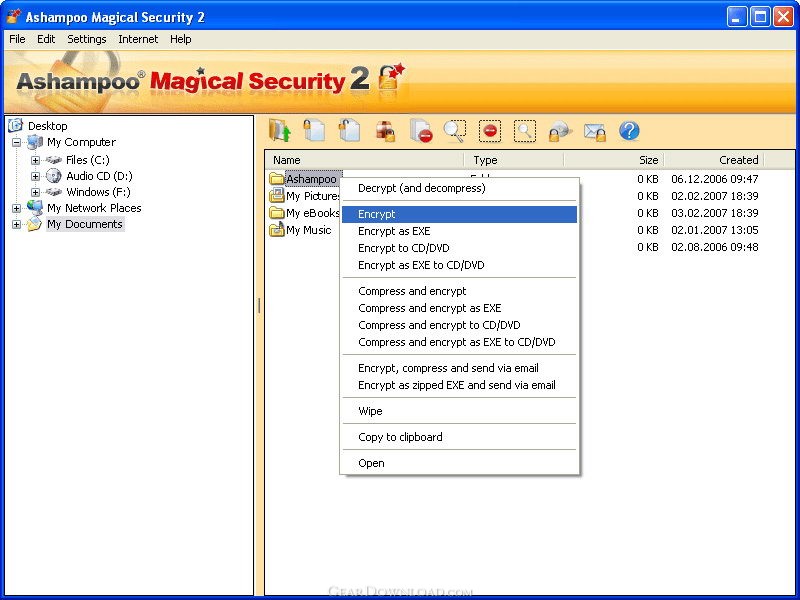The image size is (800, 600).
Task: Click the panel splitter handle between panes
Action: pyautogui.click(x=259, y=306)
